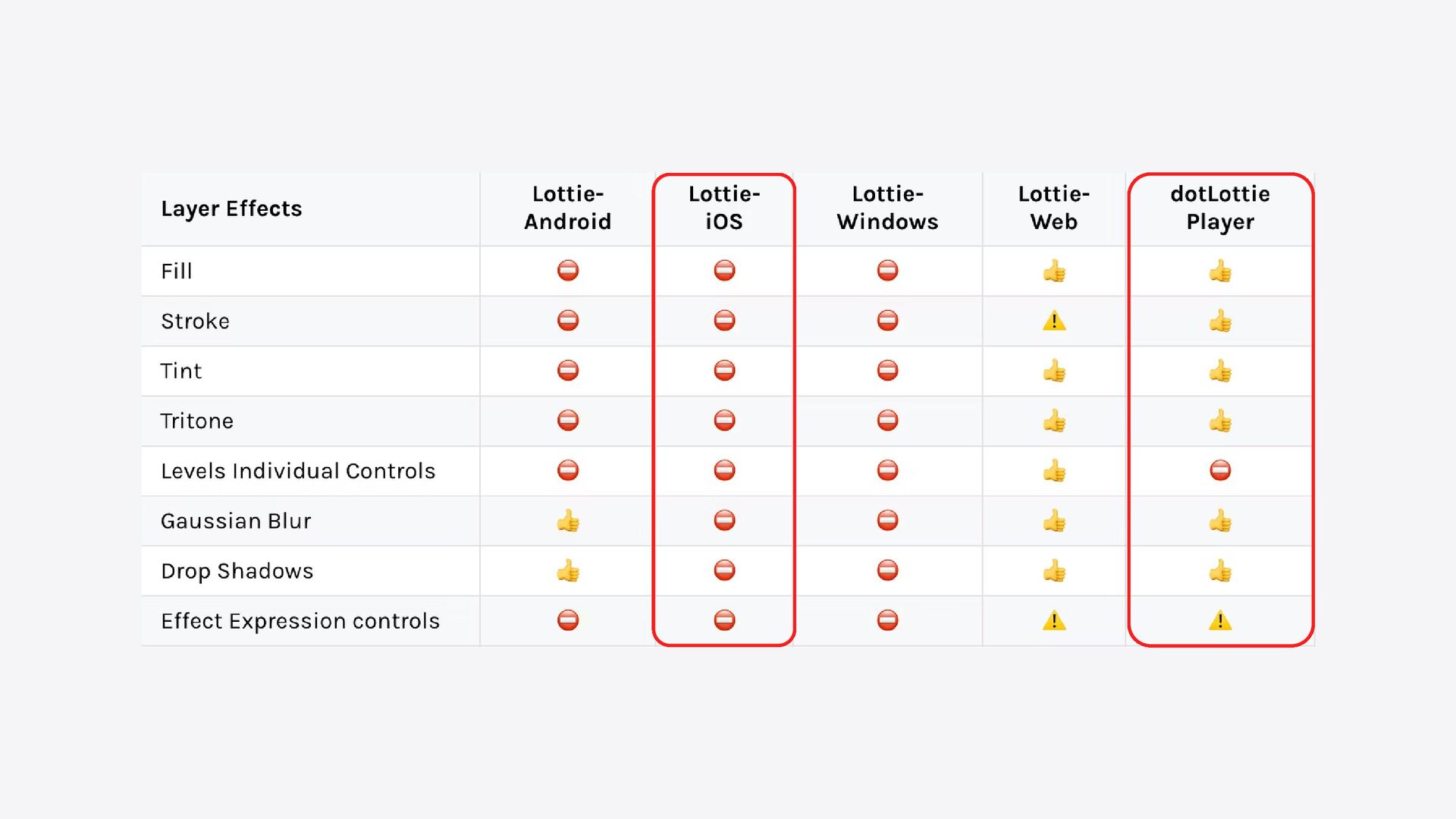This screenshot has width=1456, height=819.
Task: Click the warning icon for Stroke under Lottie-Web
Action: pyautogui.click(x=1054, y=322)
